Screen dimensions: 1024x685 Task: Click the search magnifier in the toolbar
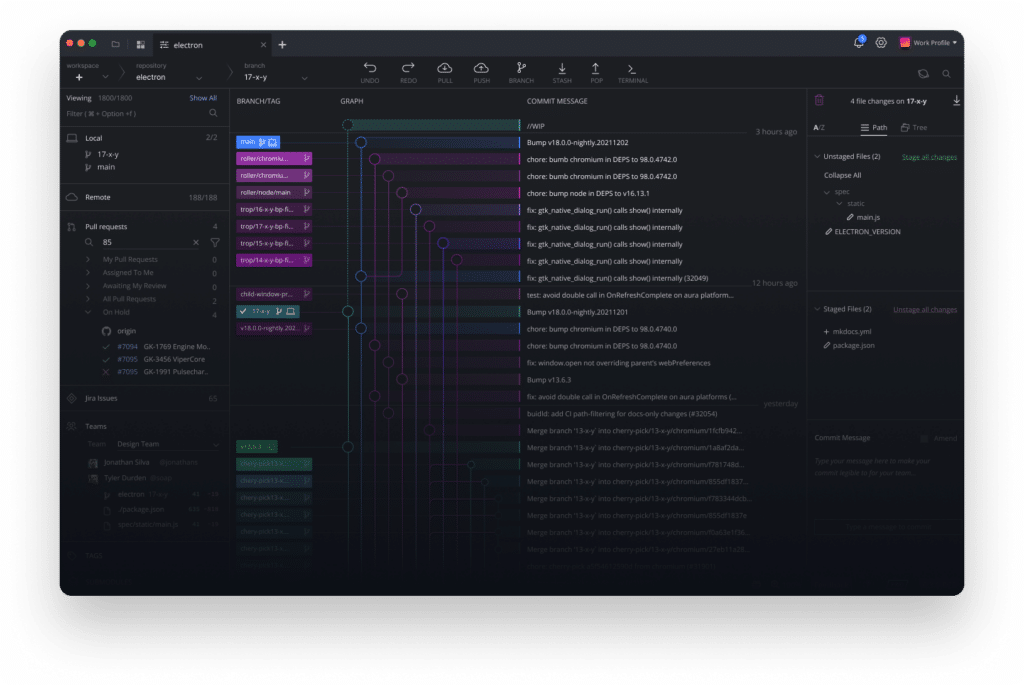pyautogui.click(x=946, y=74)
